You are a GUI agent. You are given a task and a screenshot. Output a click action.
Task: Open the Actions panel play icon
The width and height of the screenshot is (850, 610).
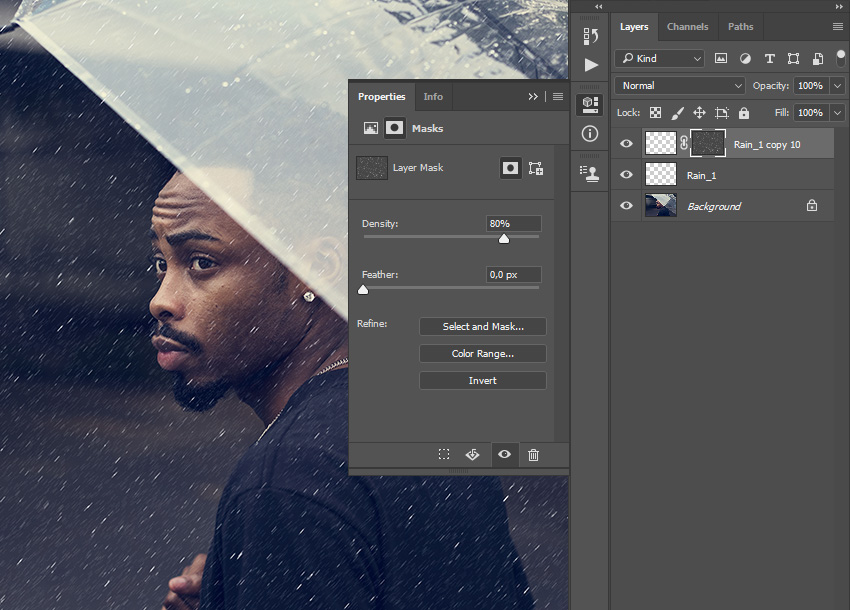pyautogui.click(x=591, y=65)
